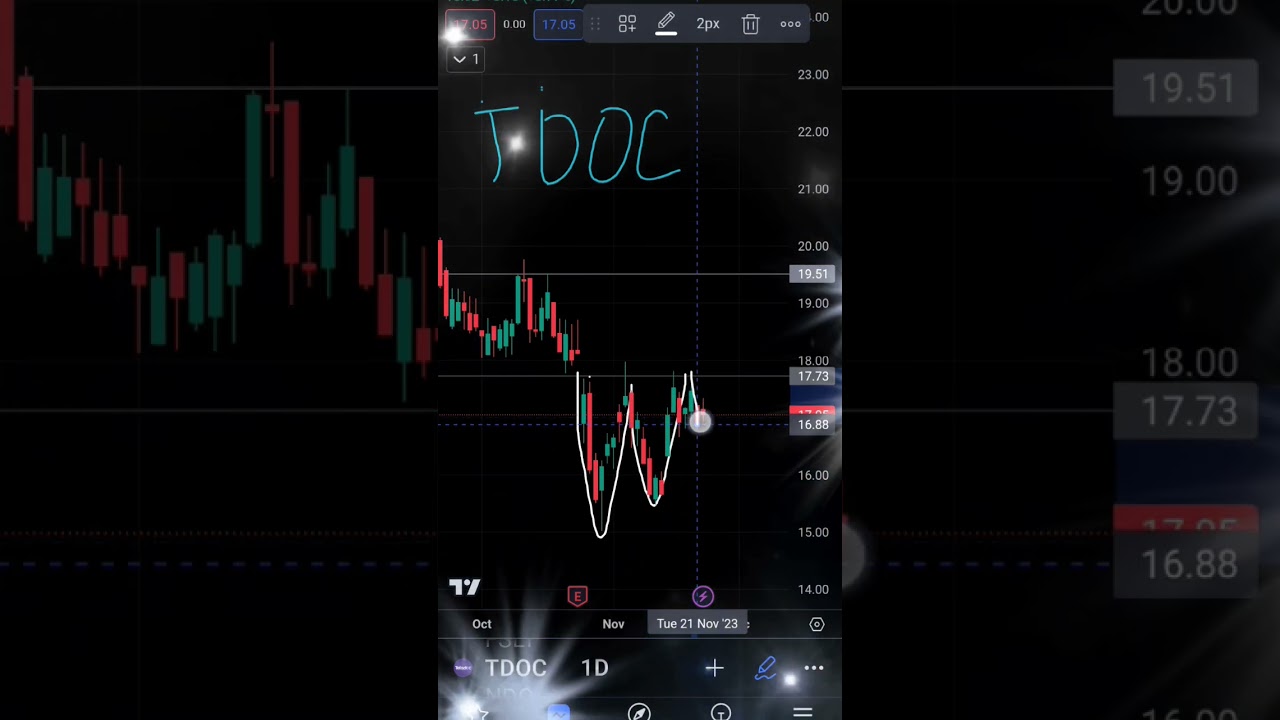Click the Nov label on the time axis
The image size is (1280, 720).
pyautogui.click(x=613, y=624)
